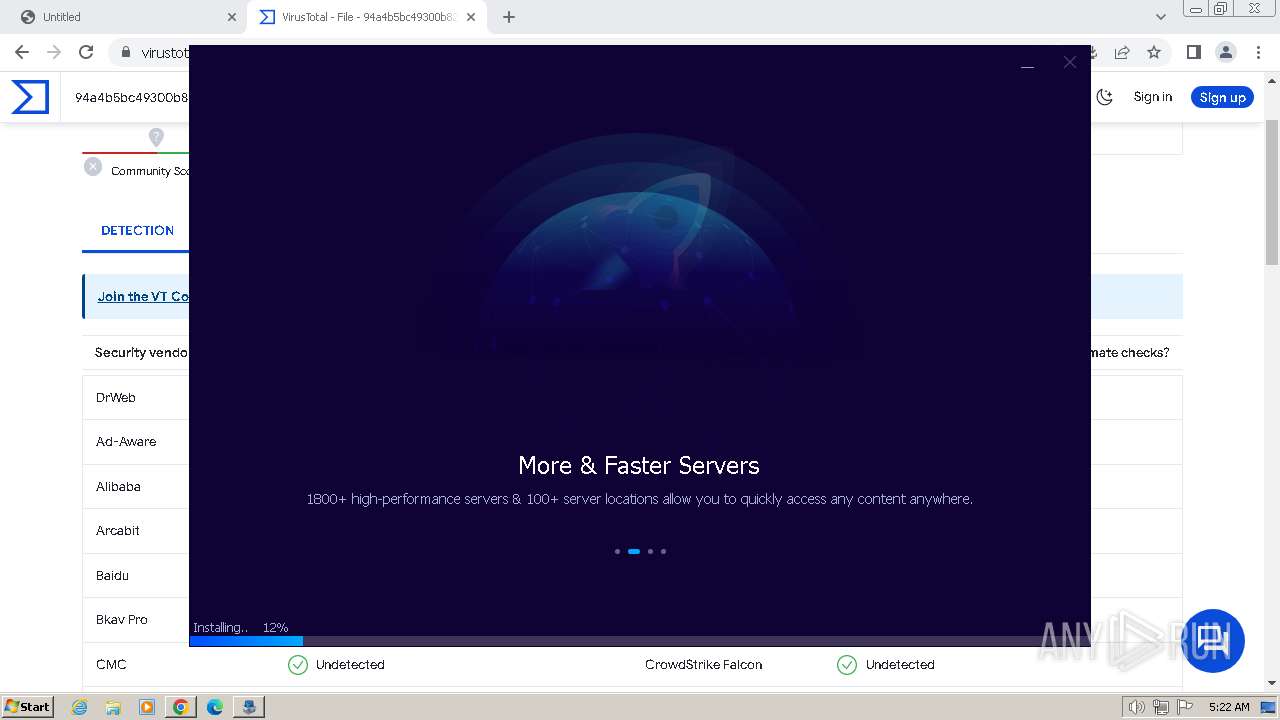Open media player taskbar icon
Image resolution: width=1280 pixels, height=720 pixels.
(x=147, y=707)
